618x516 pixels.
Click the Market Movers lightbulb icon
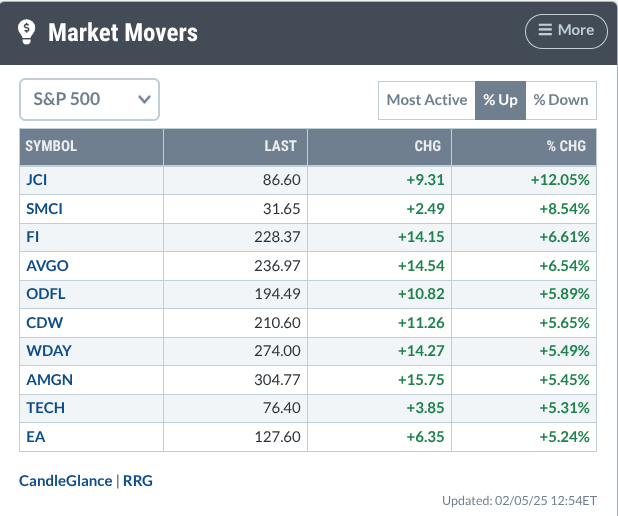click(27, 32)
